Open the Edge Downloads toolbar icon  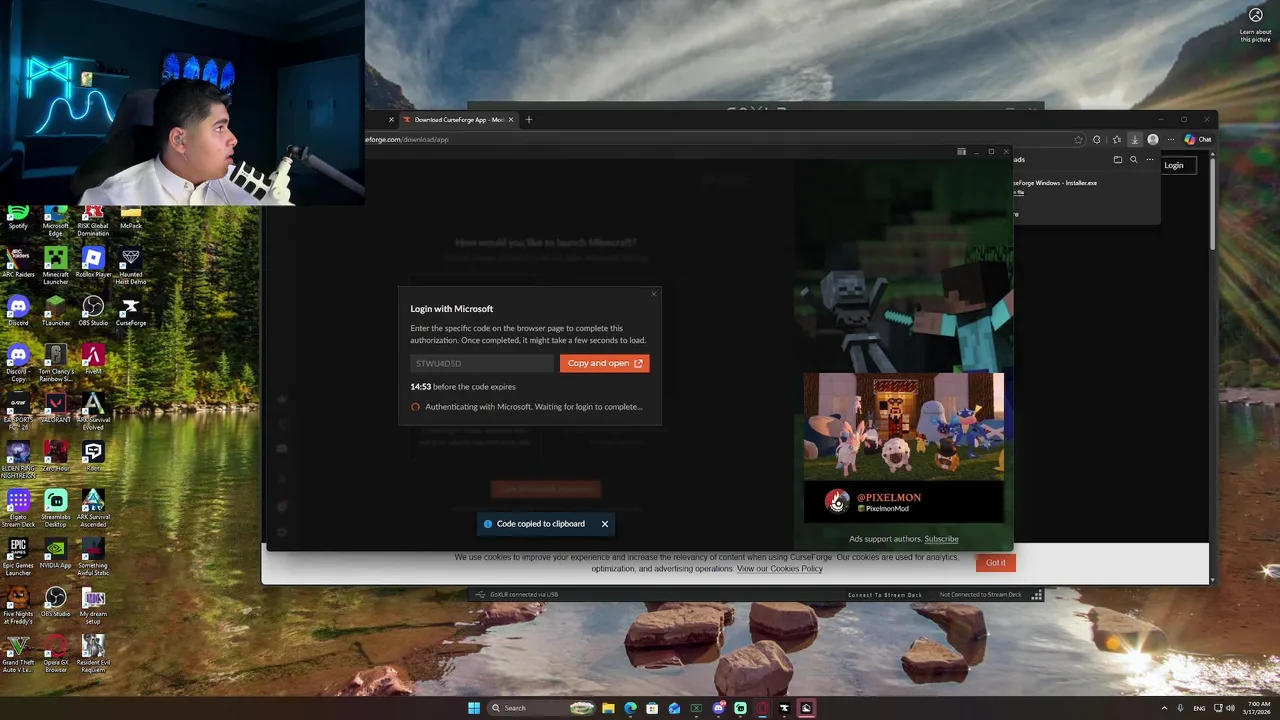coord(1134,140)
